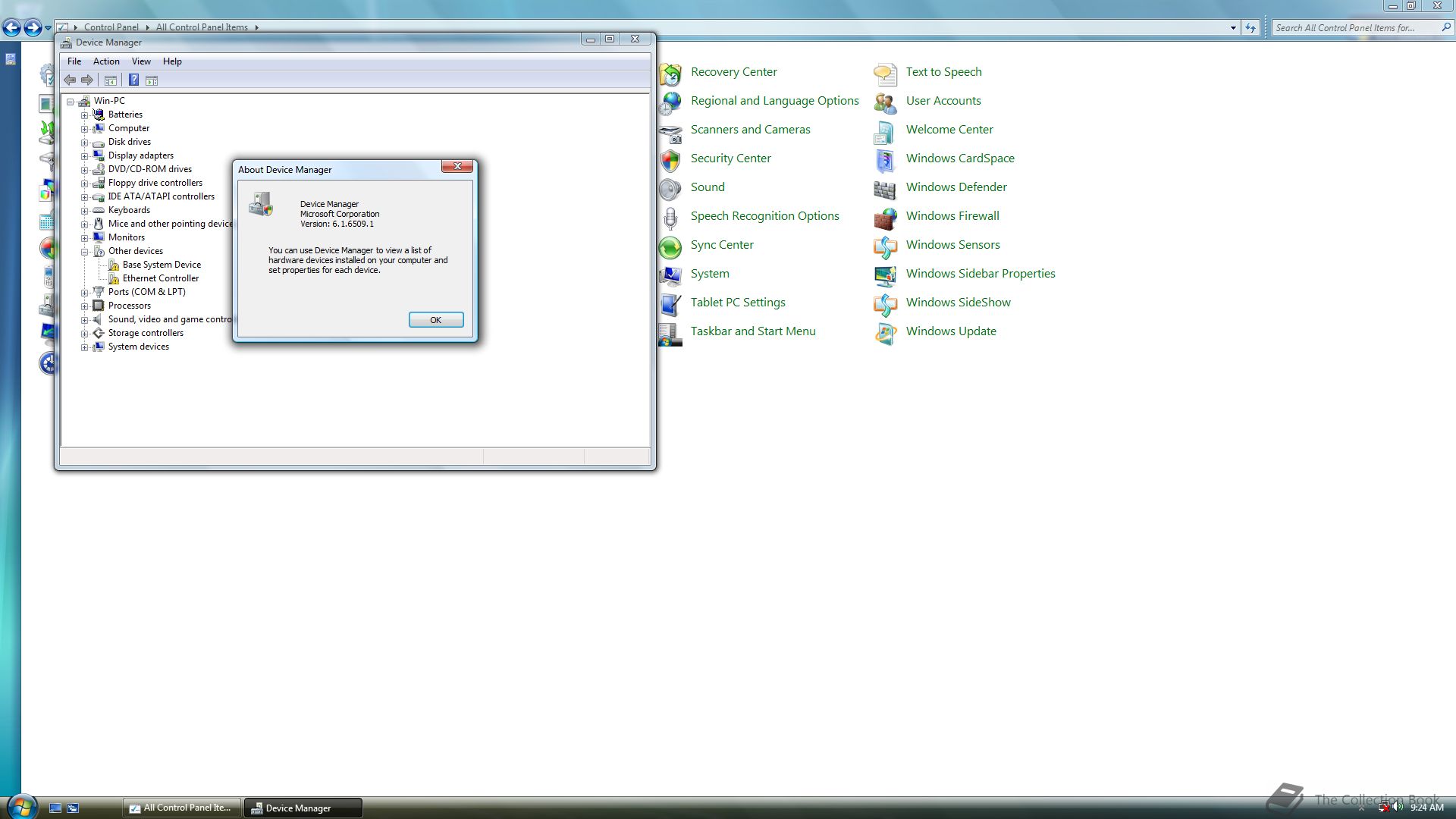Open the address bar dropdown arrow
This screenshot has height=819, width=1456.
1233,28
